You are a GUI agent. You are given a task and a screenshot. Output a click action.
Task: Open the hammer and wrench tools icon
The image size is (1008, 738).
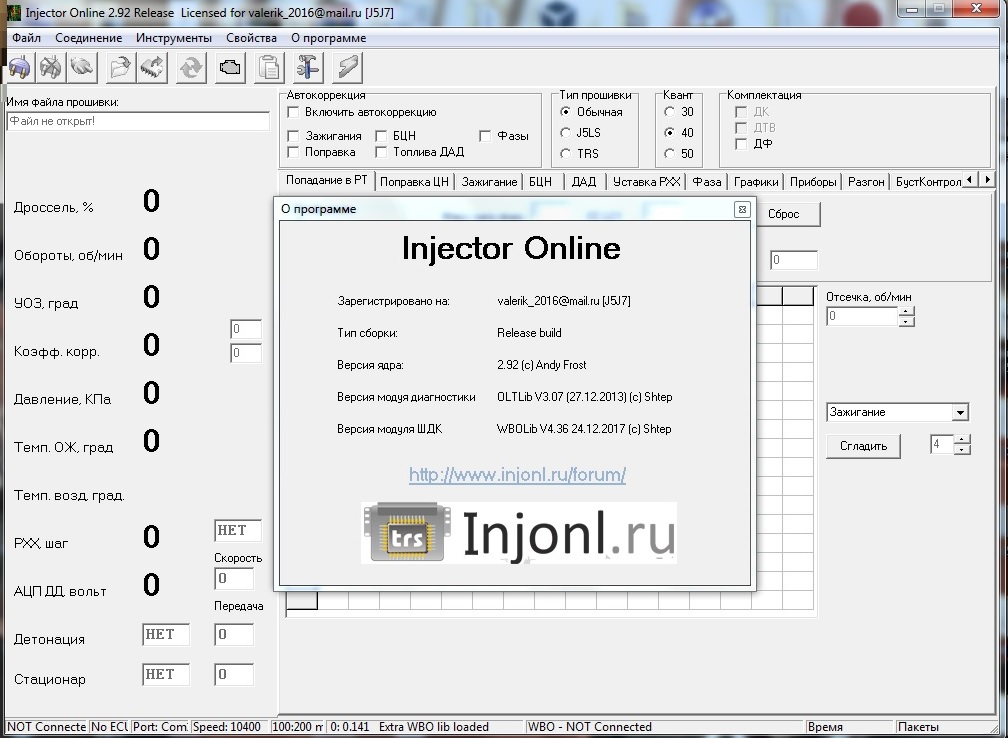[x=309, y=68]
